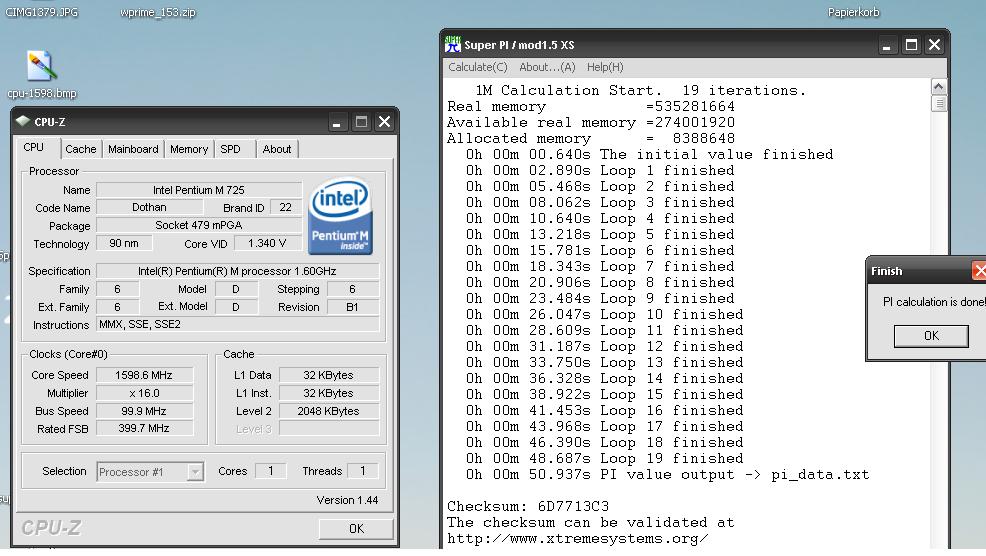The image size is (986, 556).
Task: Click the xtremesystems.org URL line
Action: click(x=577, y=539)
